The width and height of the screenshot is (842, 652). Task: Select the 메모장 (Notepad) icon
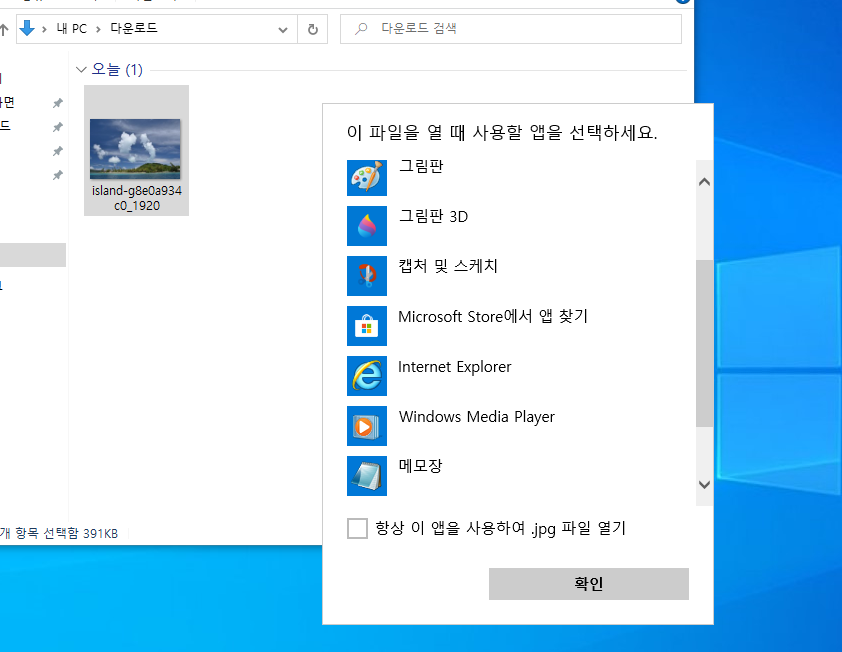(x=367, y=476)
